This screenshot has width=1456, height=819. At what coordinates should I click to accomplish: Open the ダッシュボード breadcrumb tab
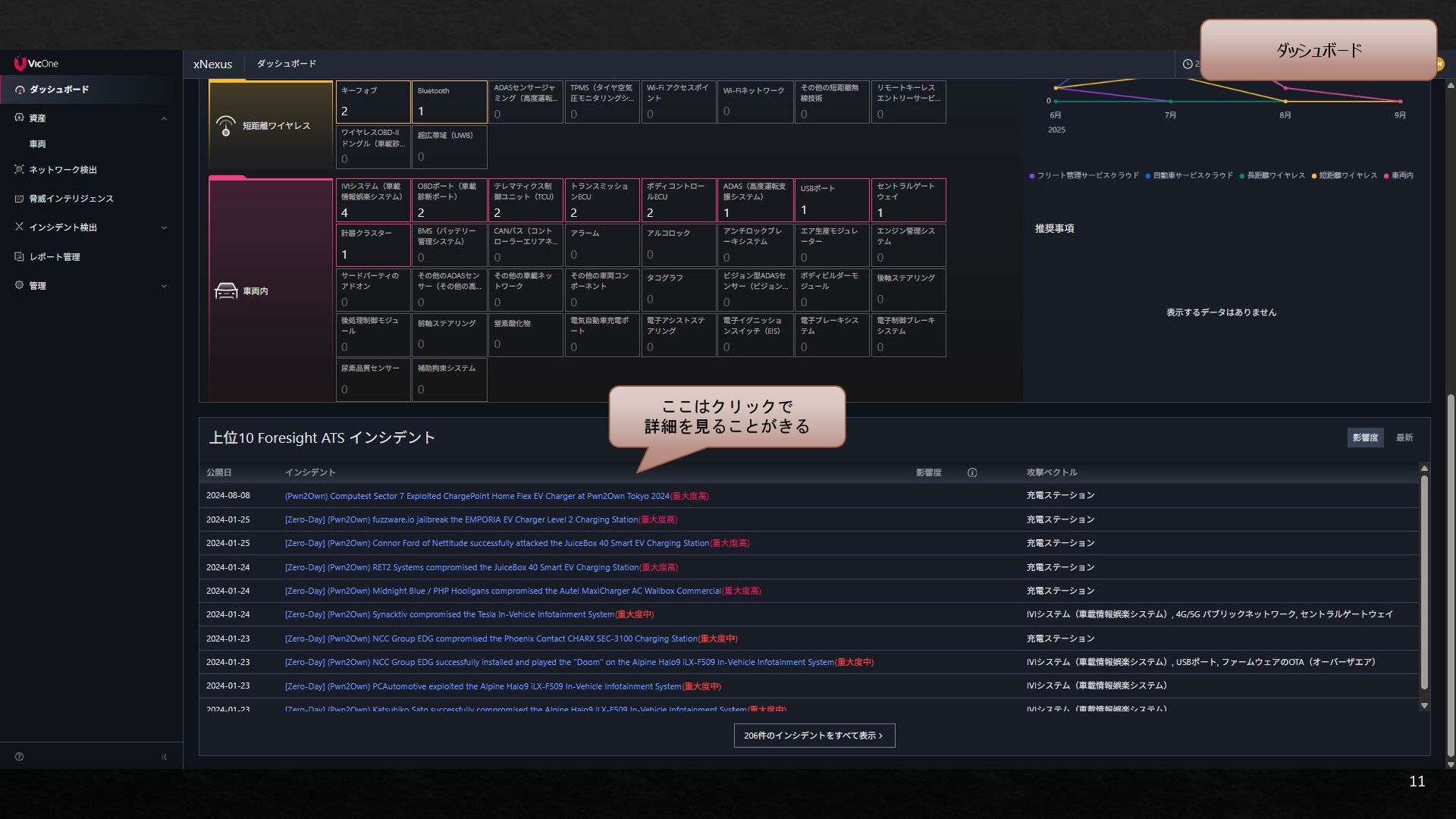pos(286,64)
